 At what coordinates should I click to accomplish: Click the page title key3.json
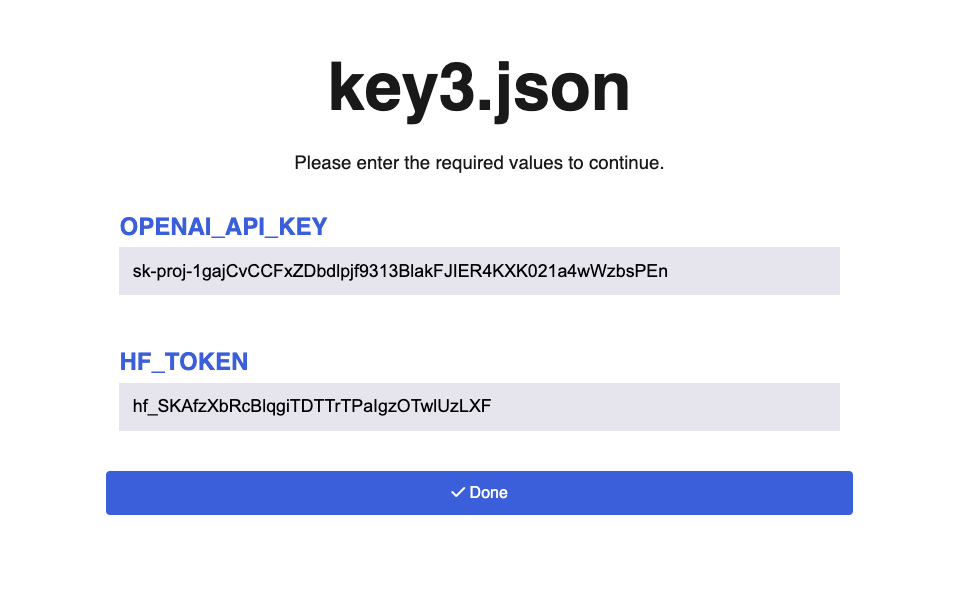[479, 89]
